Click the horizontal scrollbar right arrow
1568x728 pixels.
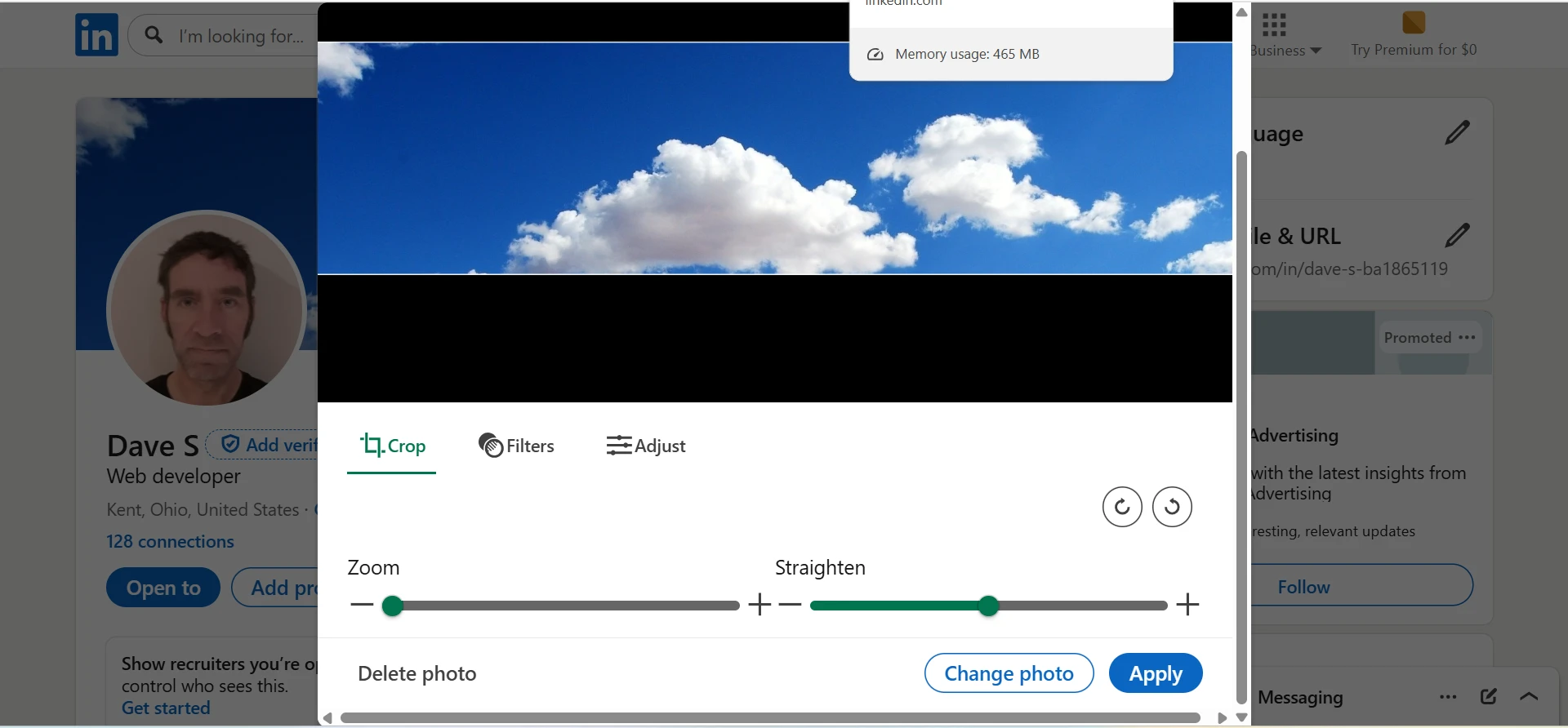click(x=1222, y=718)
